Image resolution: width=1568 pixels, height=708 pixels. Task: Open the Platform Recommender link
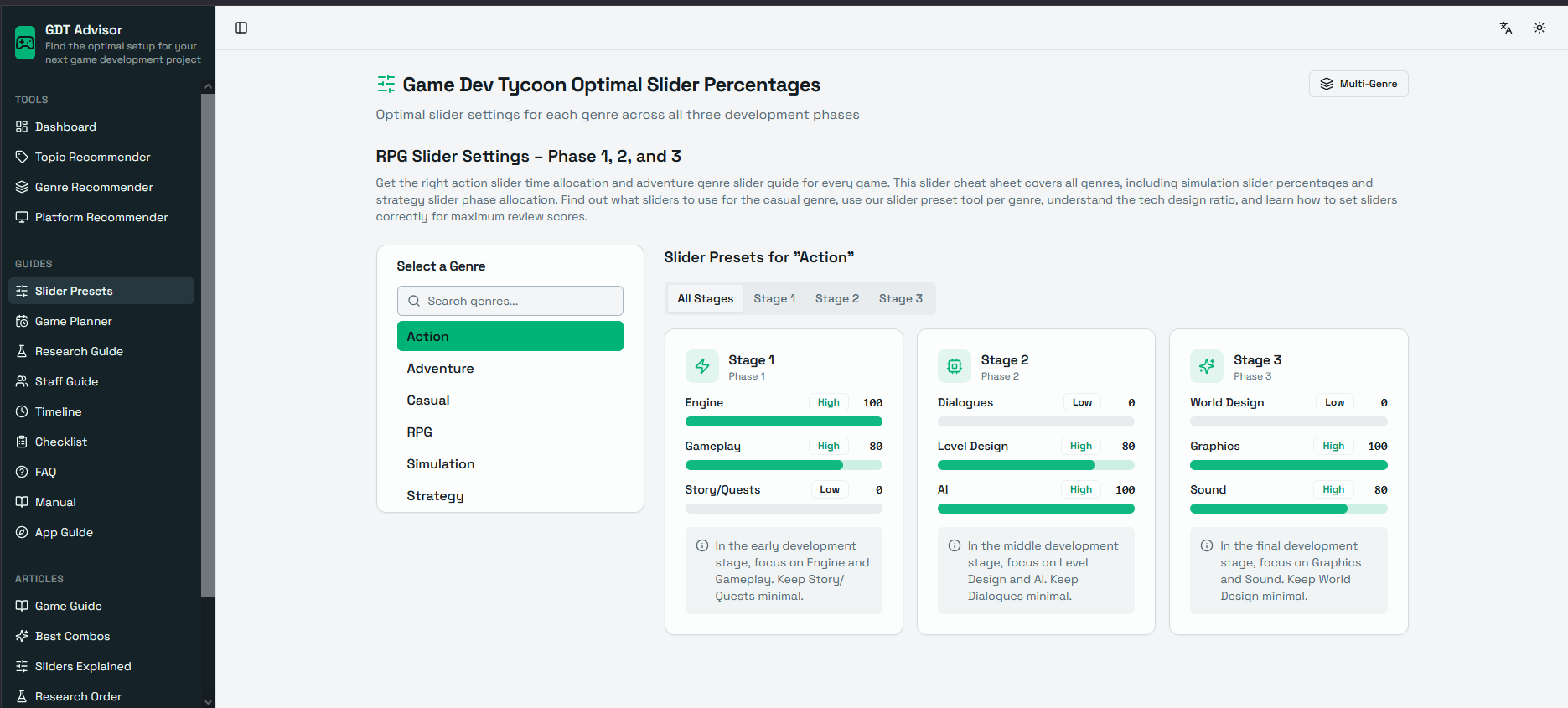[x=101, y=217]
